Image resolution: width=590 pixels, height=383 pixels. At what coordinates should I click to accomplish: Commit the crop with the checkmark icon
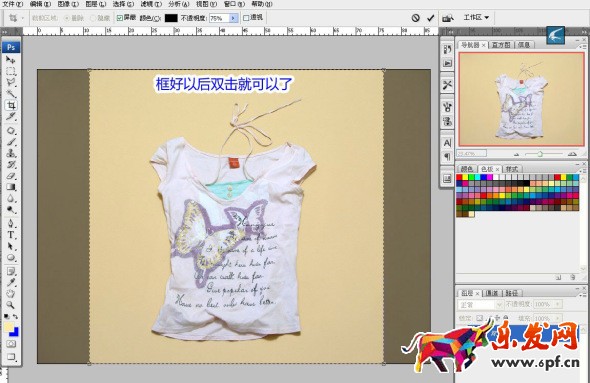tap(430, 18)
